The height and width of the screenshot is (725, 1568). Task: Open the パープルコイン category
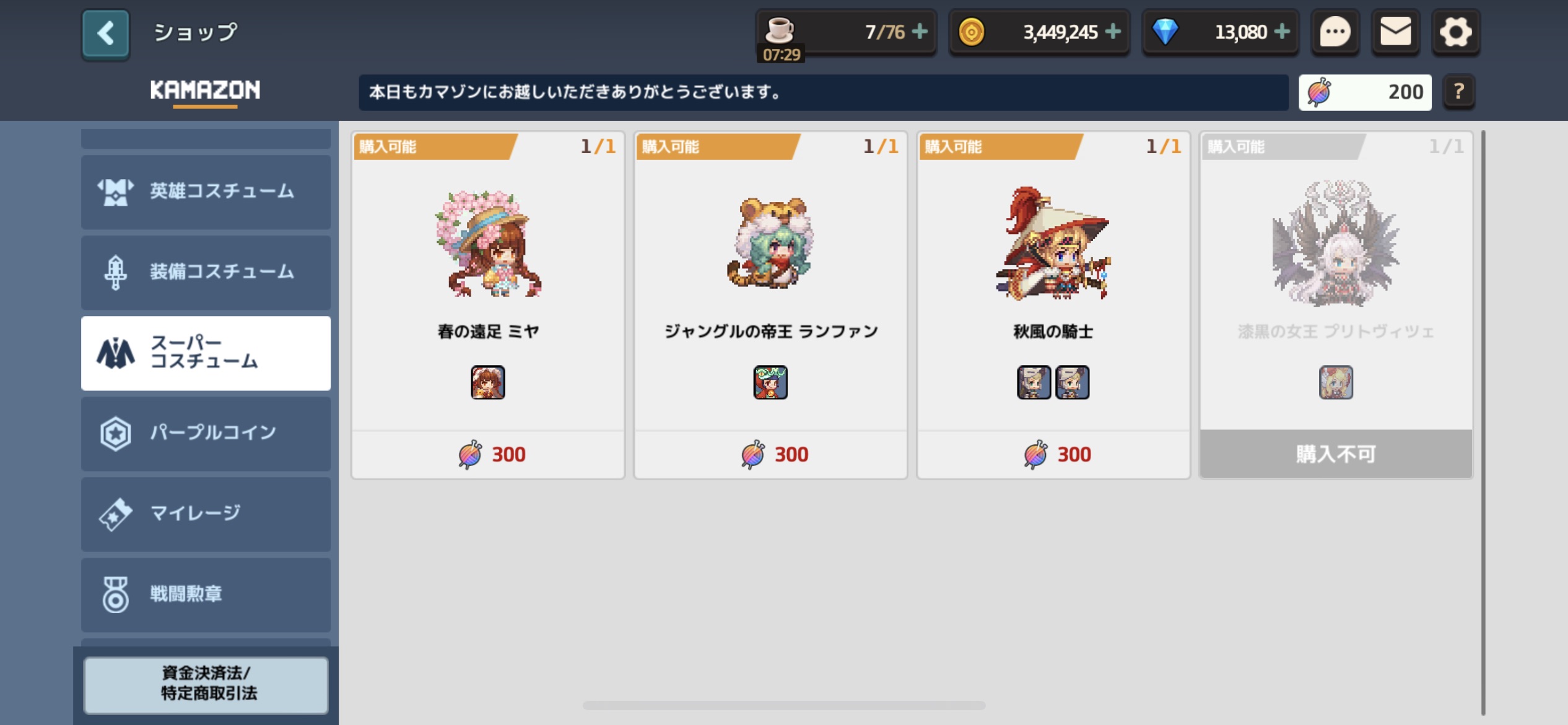pyautogui.click(x=206, y=433)
